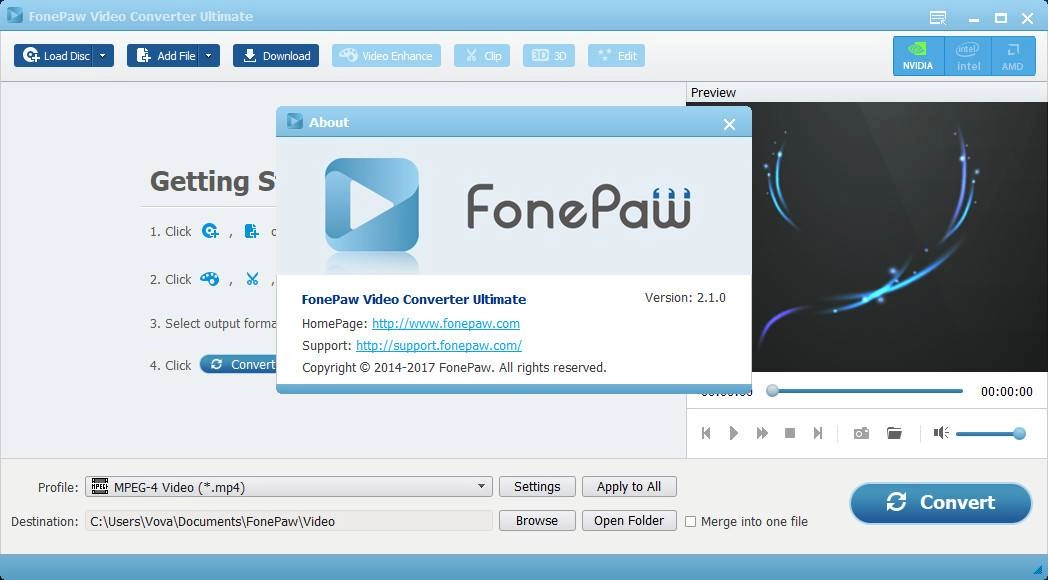Click the scissors icon in step 2
The height and width of the screenshot is (580, 1048).
[252, 279]
